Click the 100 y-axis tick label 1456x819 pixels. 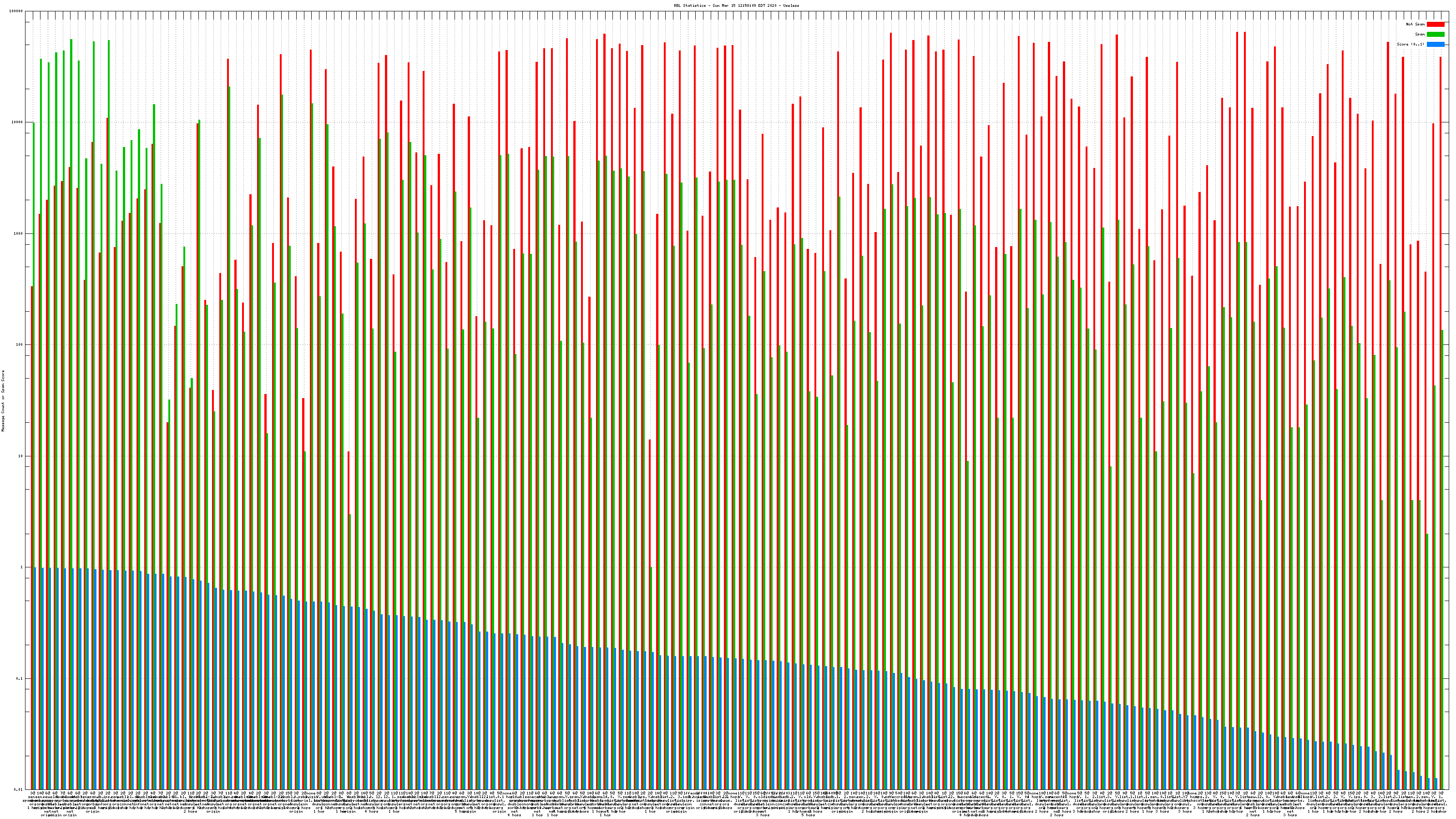[20, 345]
